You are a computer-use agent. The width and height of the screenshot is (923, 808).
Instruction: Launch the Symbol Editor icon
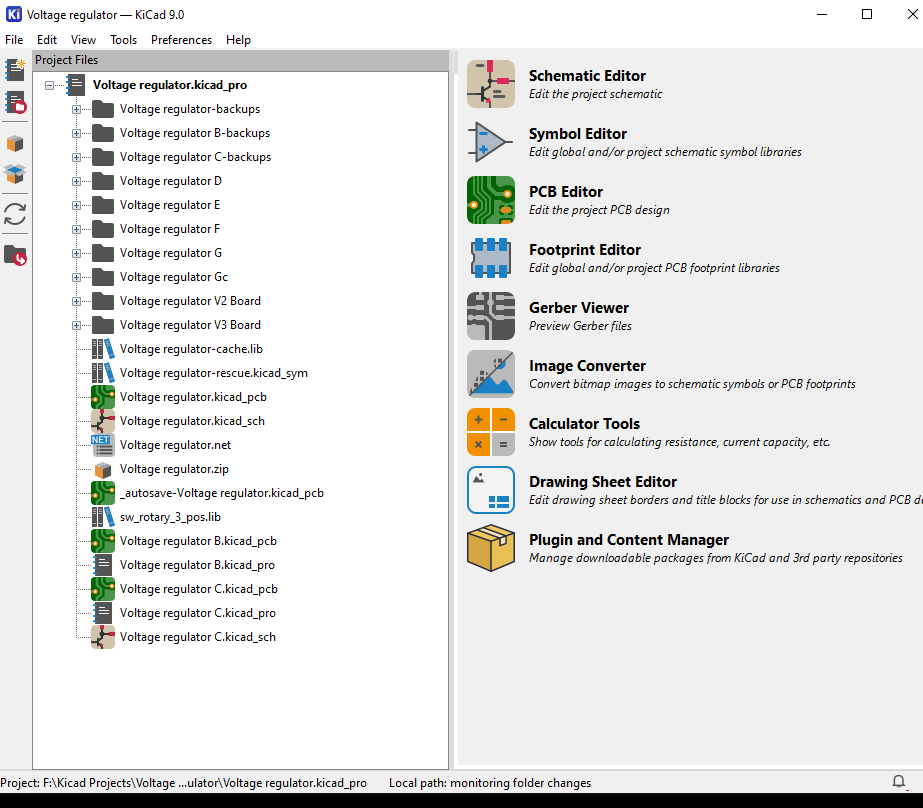(x=490, y=142)
